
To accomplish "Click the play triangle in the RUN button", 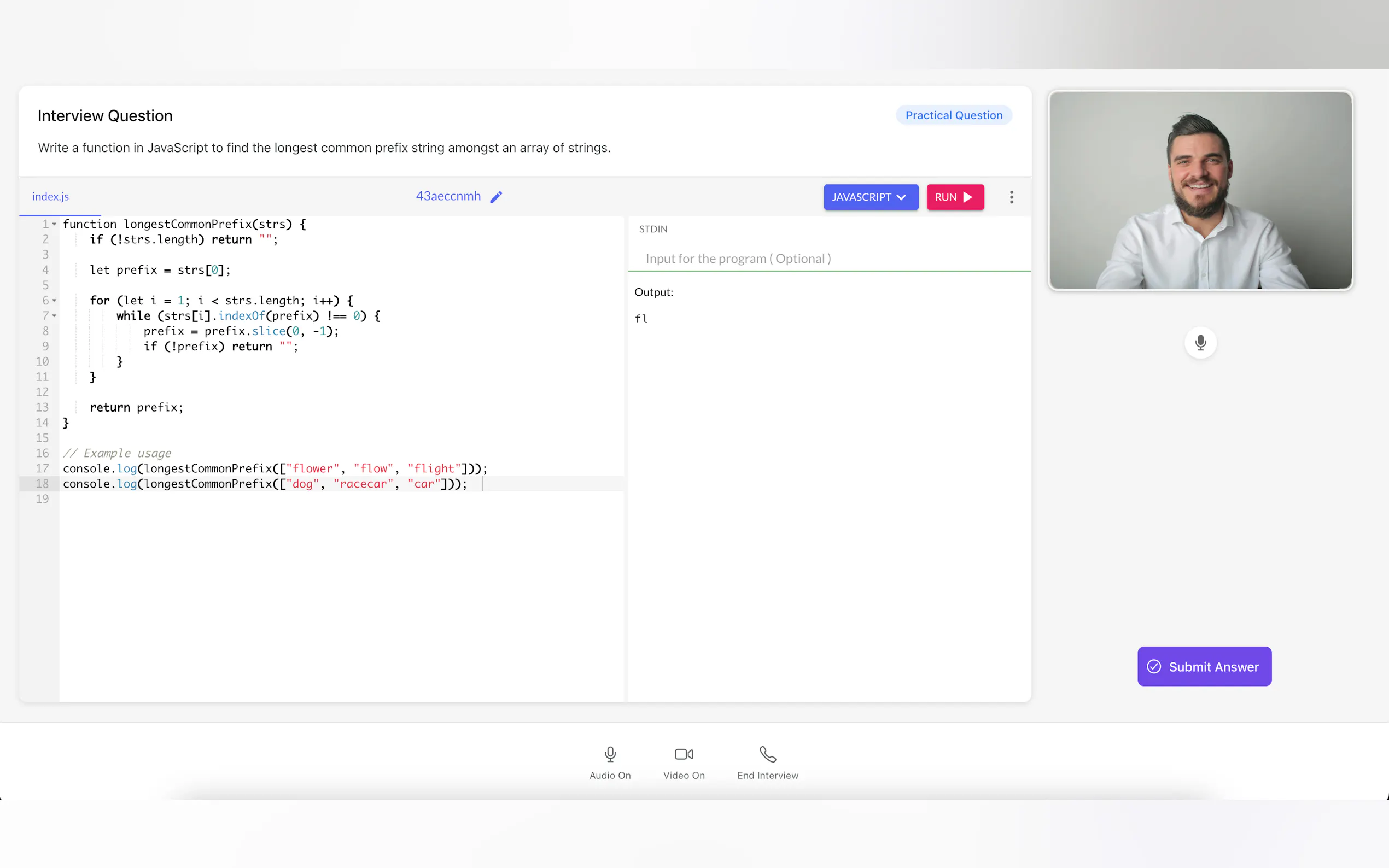I will tap(967, 197).
